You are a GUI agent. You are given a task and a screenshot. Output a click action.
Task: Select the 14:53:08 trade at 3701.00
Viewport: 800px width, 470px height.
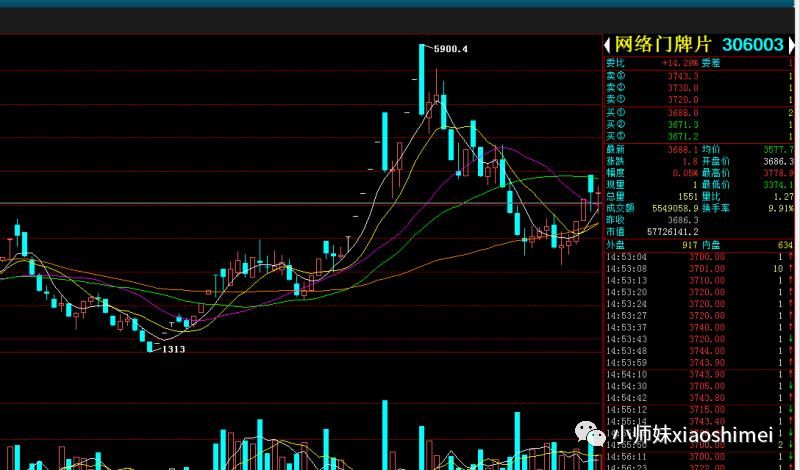(707, 269)
